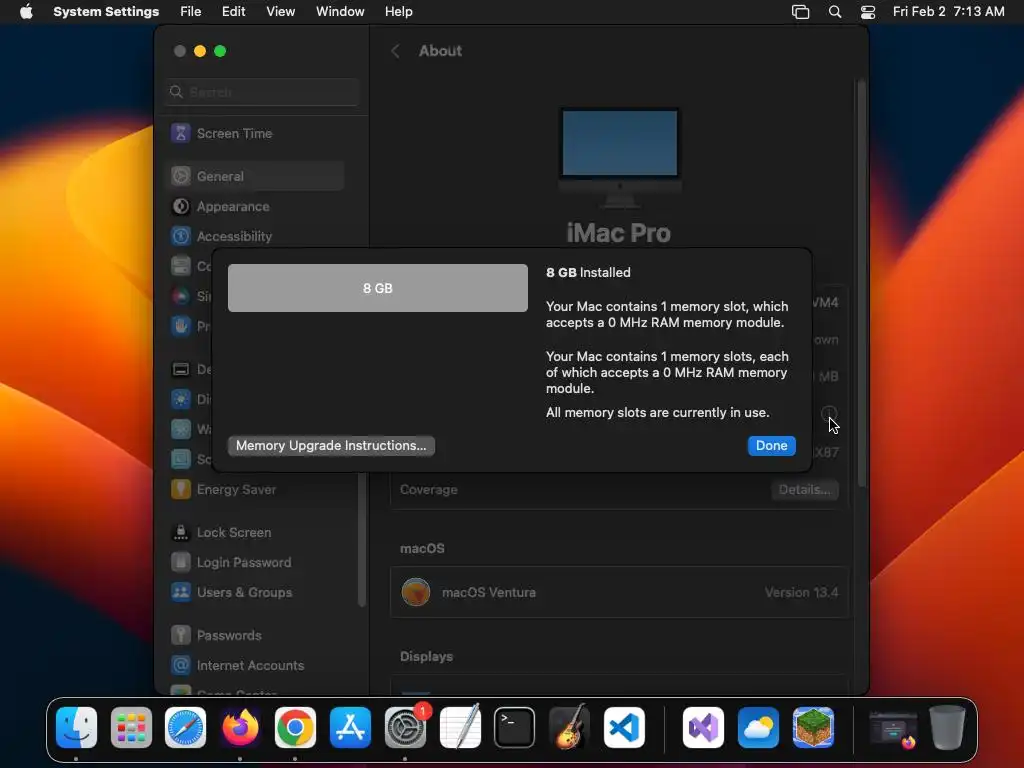
Task: Open the Window menu
Action: click(340, 12)
